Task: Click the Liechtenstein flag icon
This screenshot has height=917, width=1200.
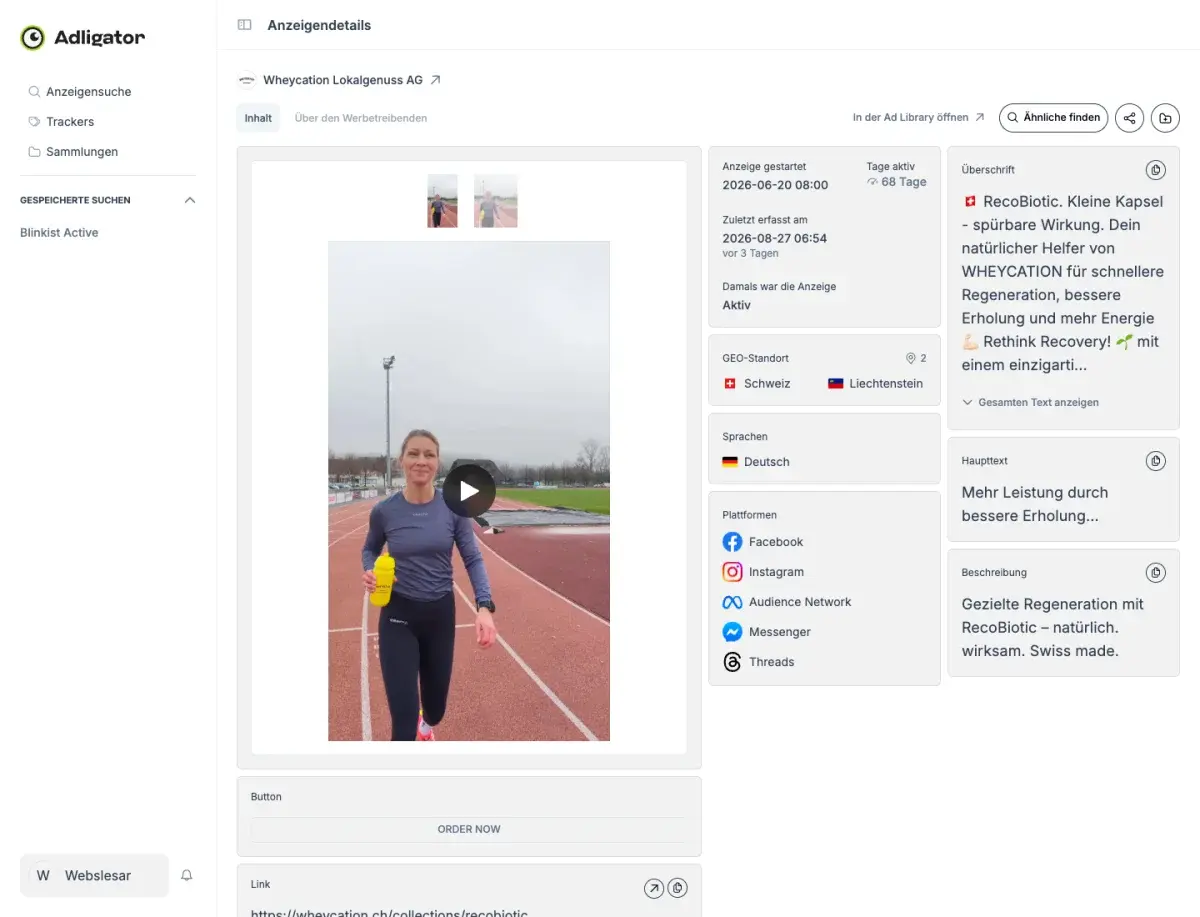Action: tap(836, 384)
